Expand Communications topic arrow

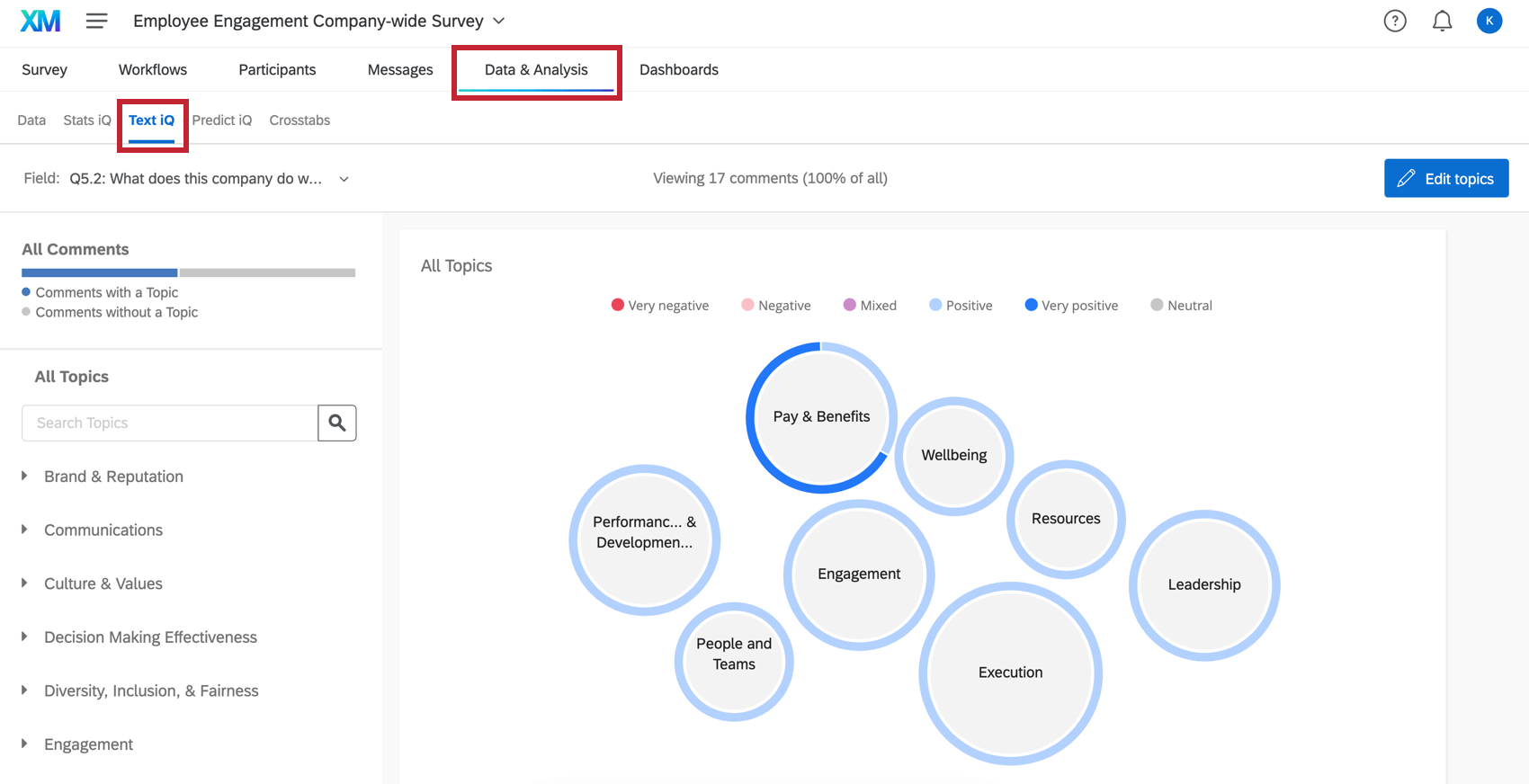pos(24,530)
